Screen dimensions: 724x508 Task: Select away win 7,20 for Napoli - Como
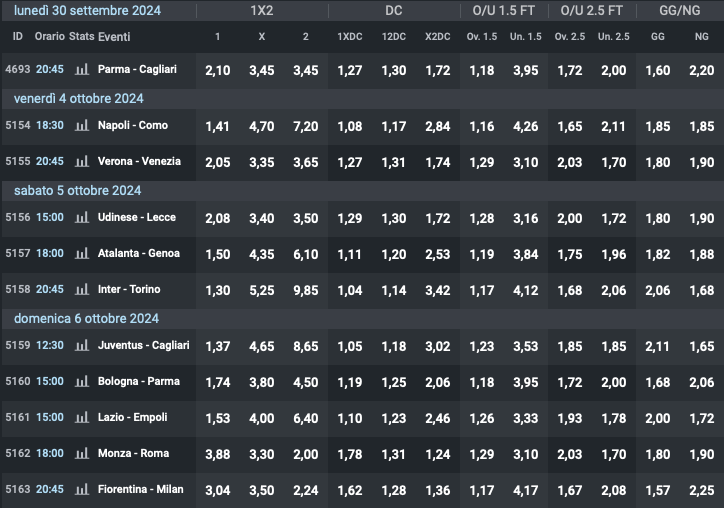point(306,127)
